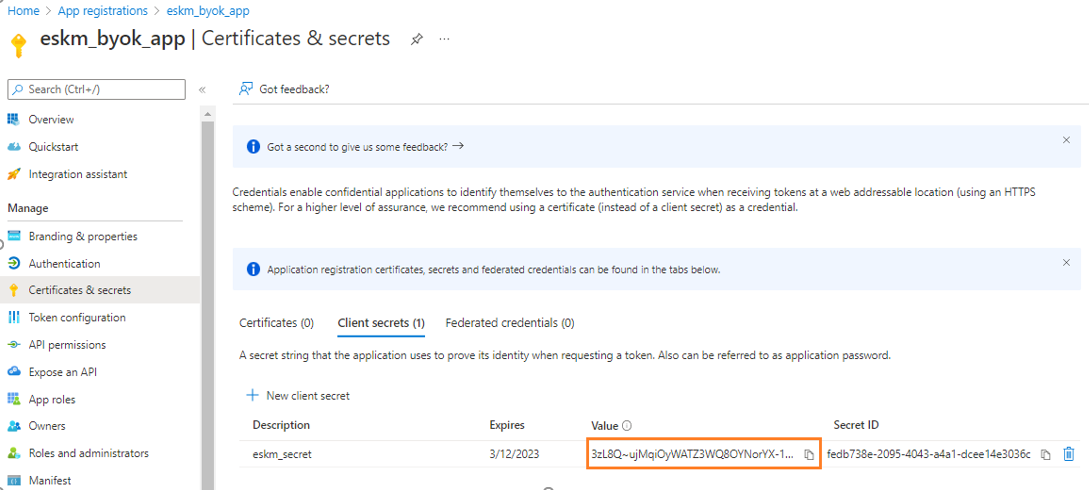Click the info icon in the registration certificates banner
The height and width of the screenshot is (490, 1089).
[x=253, y=270]
